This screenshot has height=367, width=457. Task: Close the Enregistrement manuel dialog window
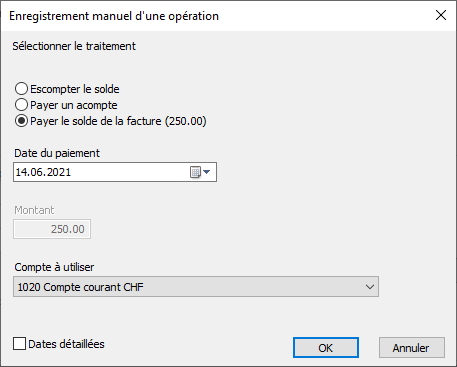click(x=441, y=15)
